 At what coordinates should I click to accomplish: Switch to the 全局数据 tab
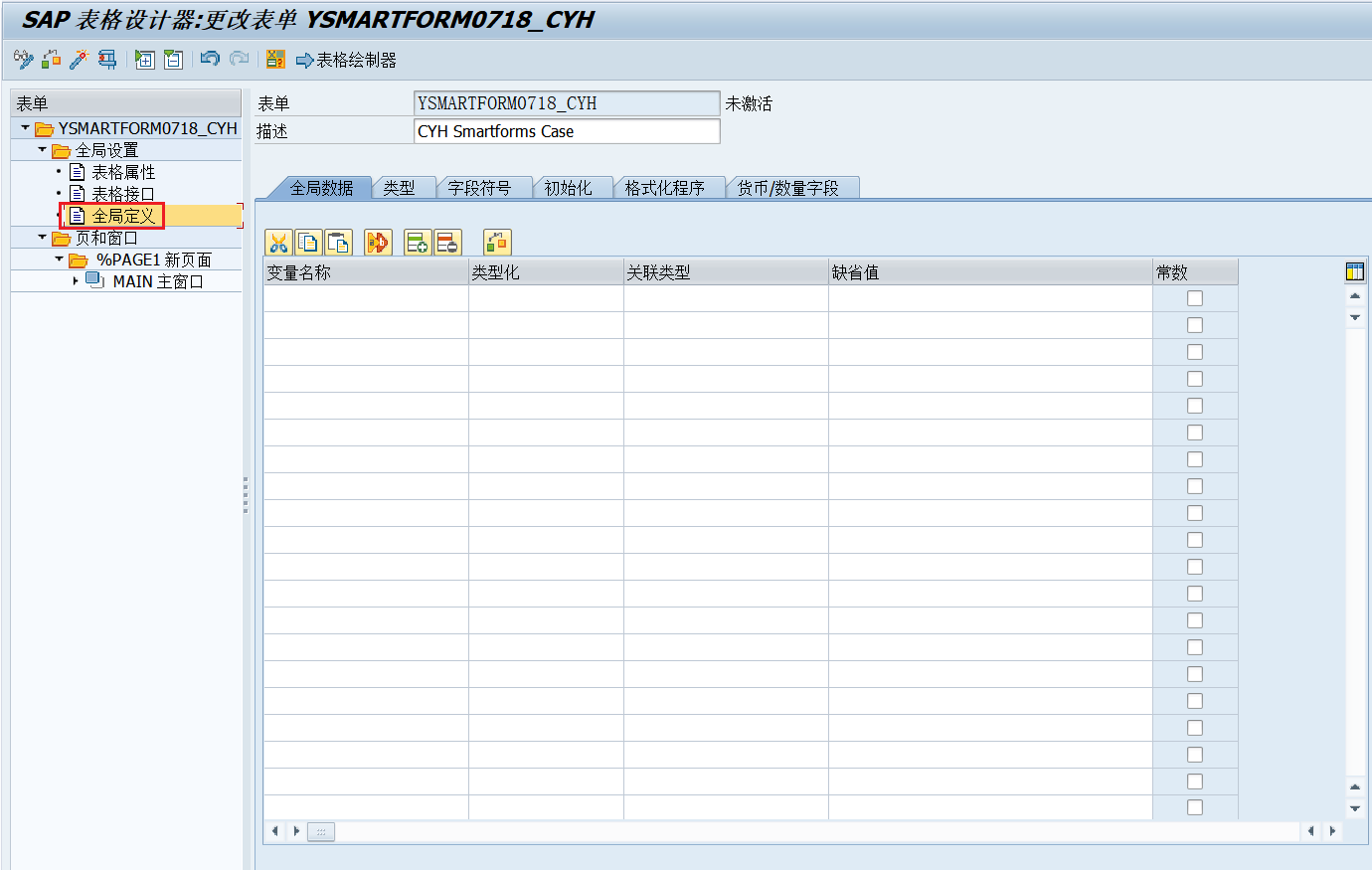tap(321, 188)
